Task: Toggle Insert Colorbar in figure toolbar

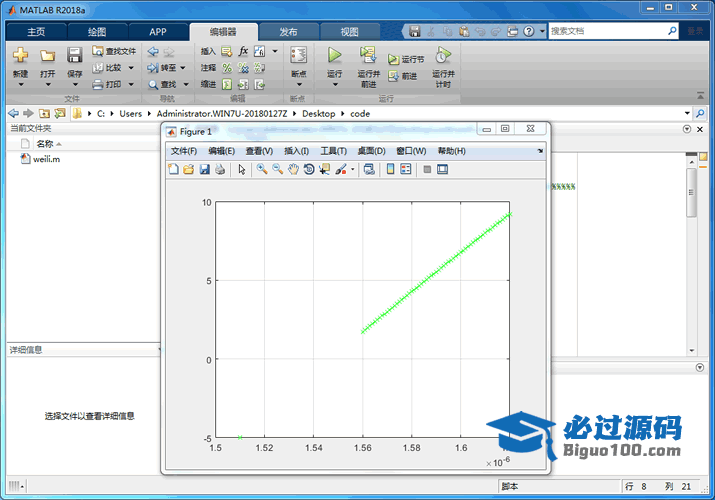Action: (x=390, y=170)
